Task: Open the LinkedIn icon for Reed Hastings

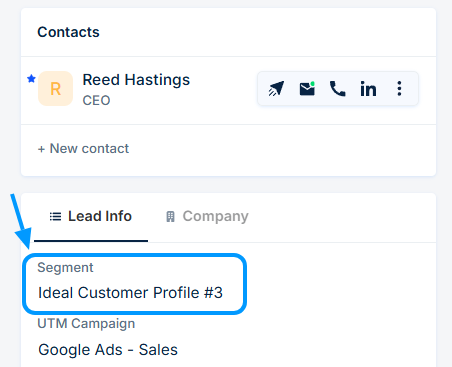Action: click(368, 89)
